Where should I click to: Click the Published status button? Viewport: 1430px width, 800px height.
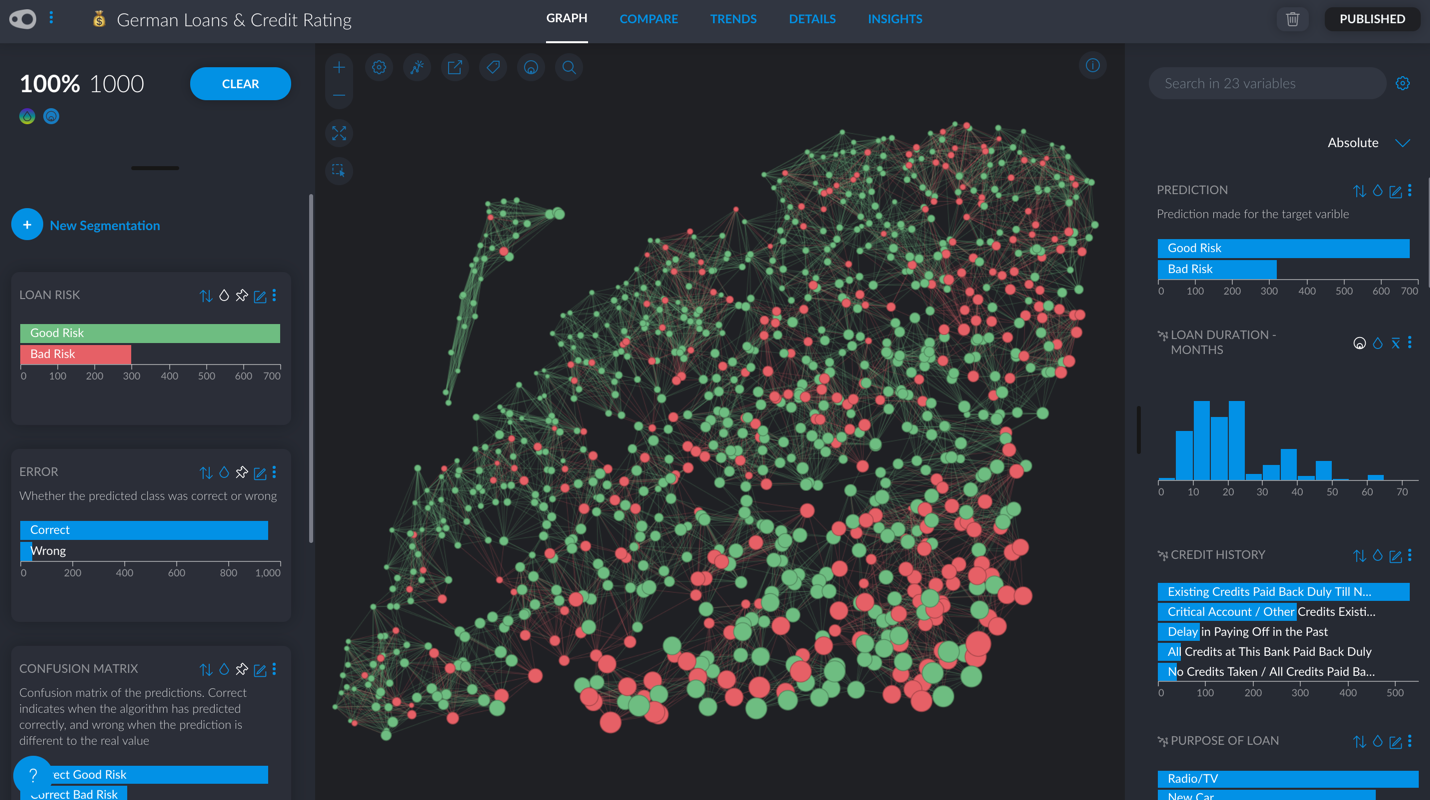pos(1372,19)
